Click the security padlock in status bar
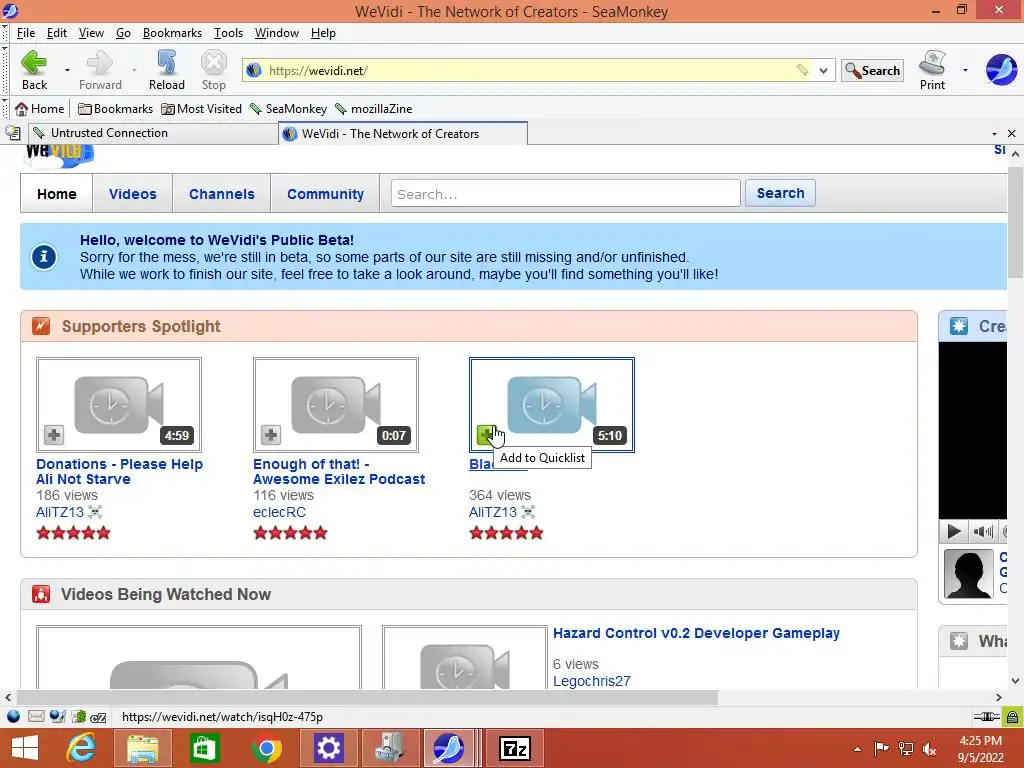This screenshot has height=768, width=1024. [1012, 716]
